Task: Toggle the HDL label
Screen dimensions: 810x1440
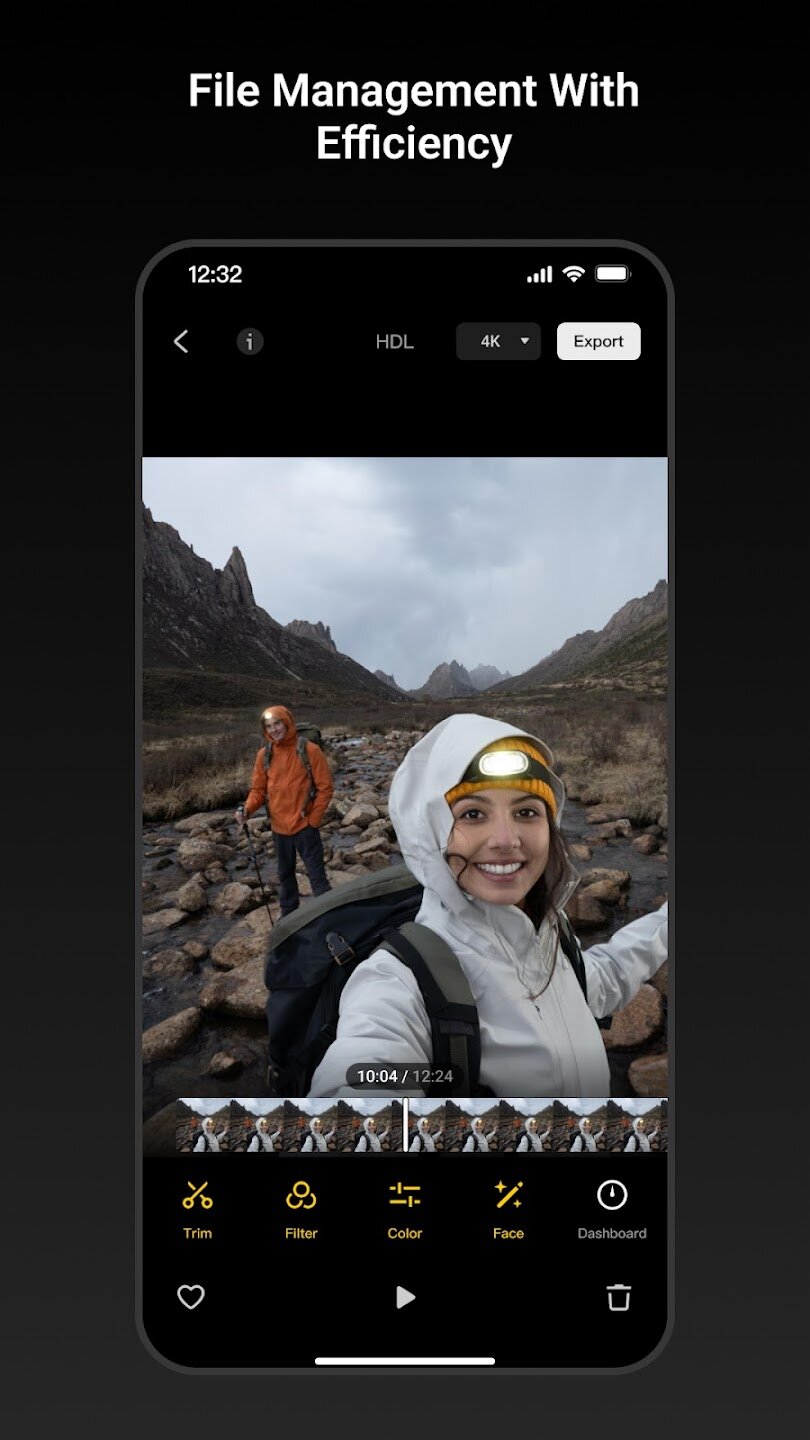Action: pyautogui.click(x=395, y=342)
